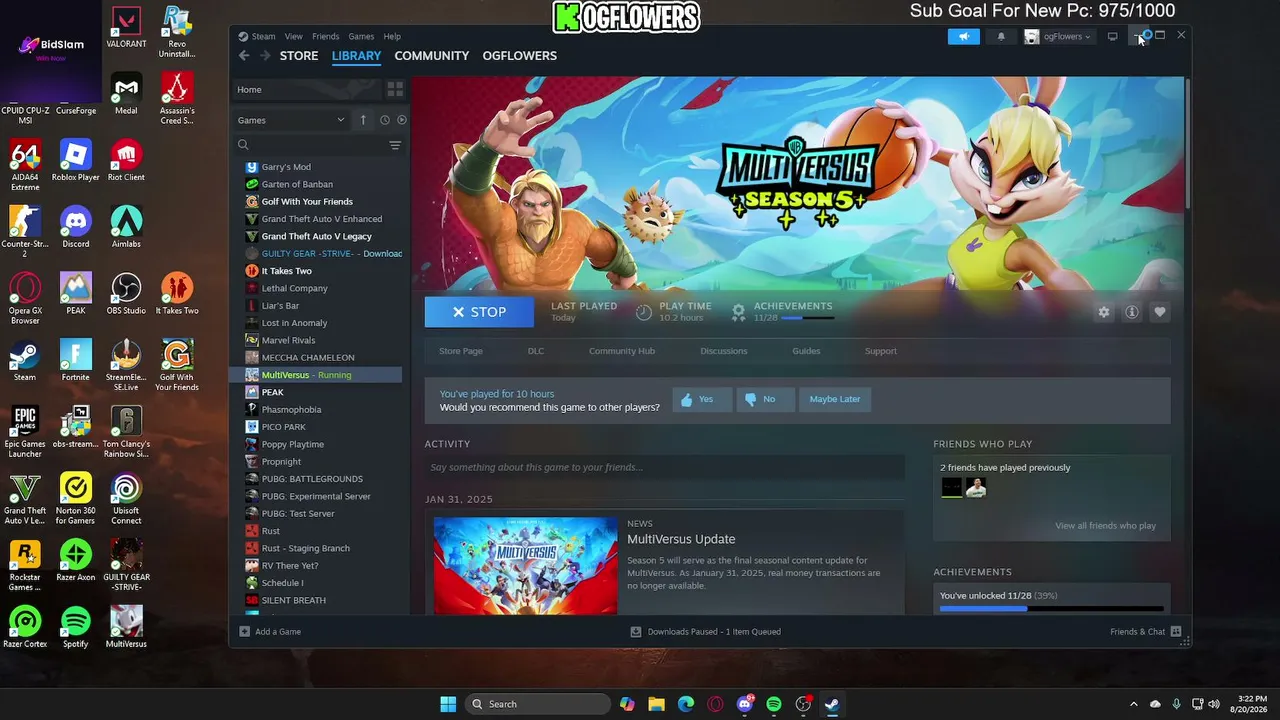This screenshot has height=720, width=1280.
Task: Open Downloads Paused status link
Action: click(706, 632)
